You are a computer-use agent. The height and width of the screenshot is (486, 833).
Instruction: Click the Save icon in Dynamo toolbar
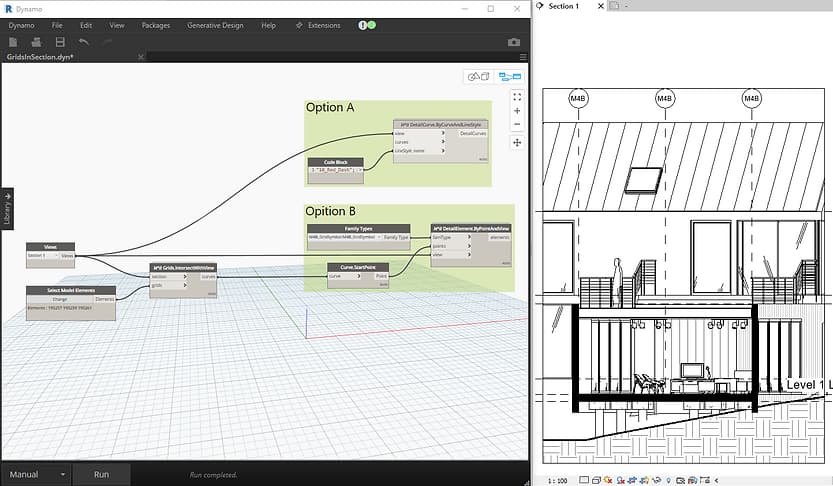tap(60, 42)
